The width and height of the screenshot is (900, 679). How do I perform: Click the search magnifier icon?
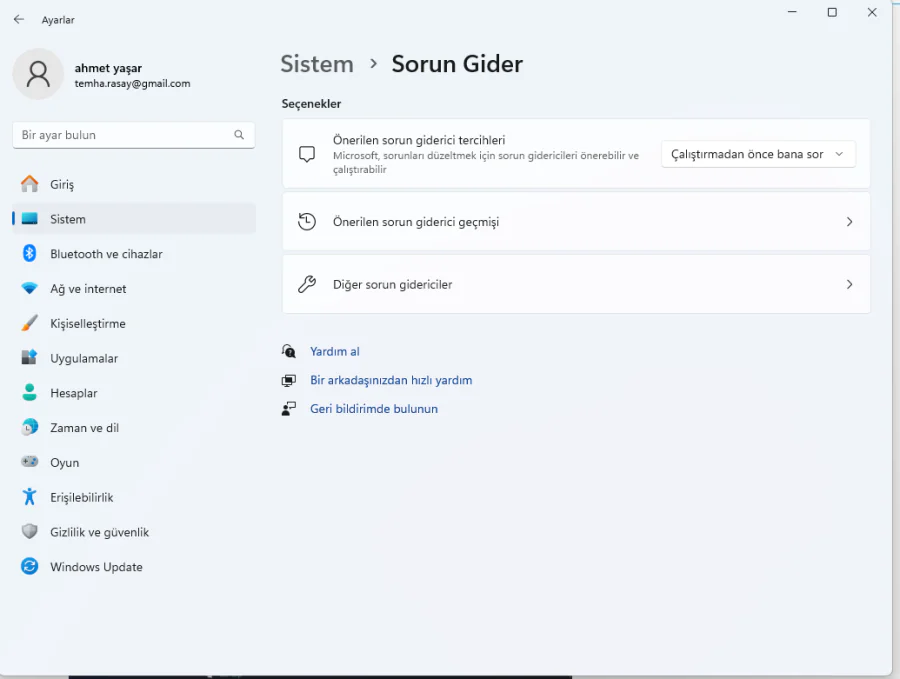(x=239, y=135)
